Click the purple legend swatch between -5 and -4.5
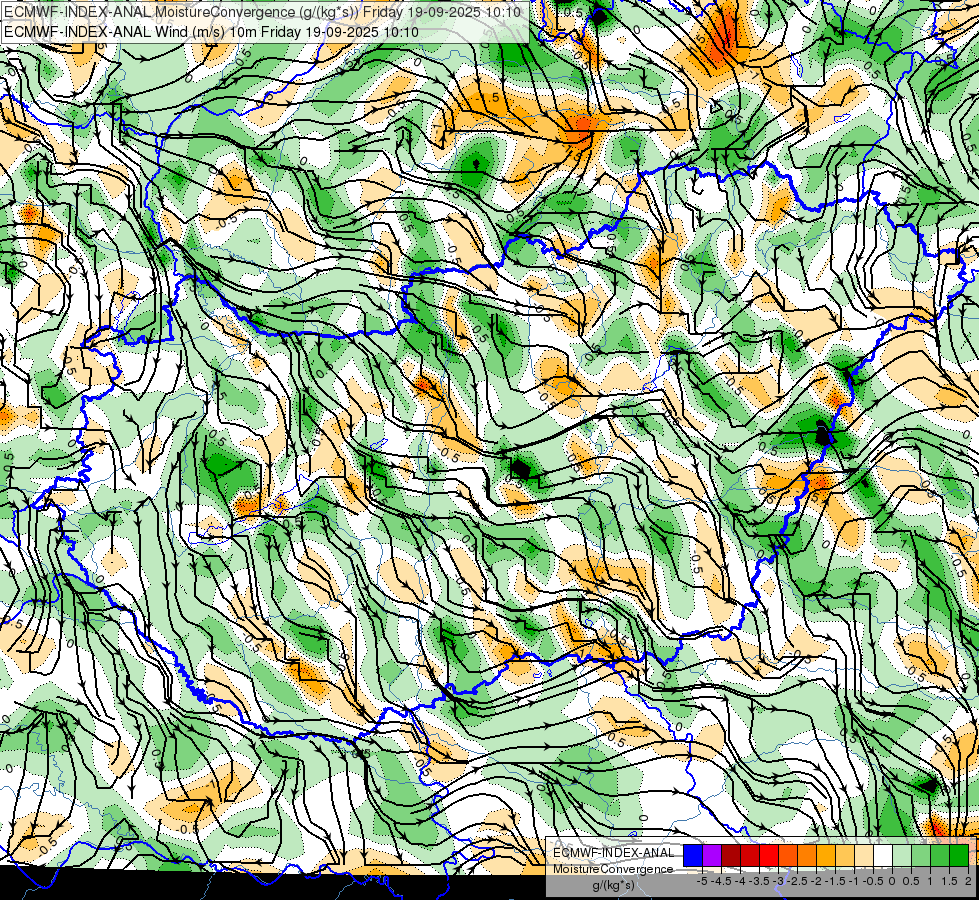Image resolution: width=979 pixels, height=900 pixels. point(712,855)
